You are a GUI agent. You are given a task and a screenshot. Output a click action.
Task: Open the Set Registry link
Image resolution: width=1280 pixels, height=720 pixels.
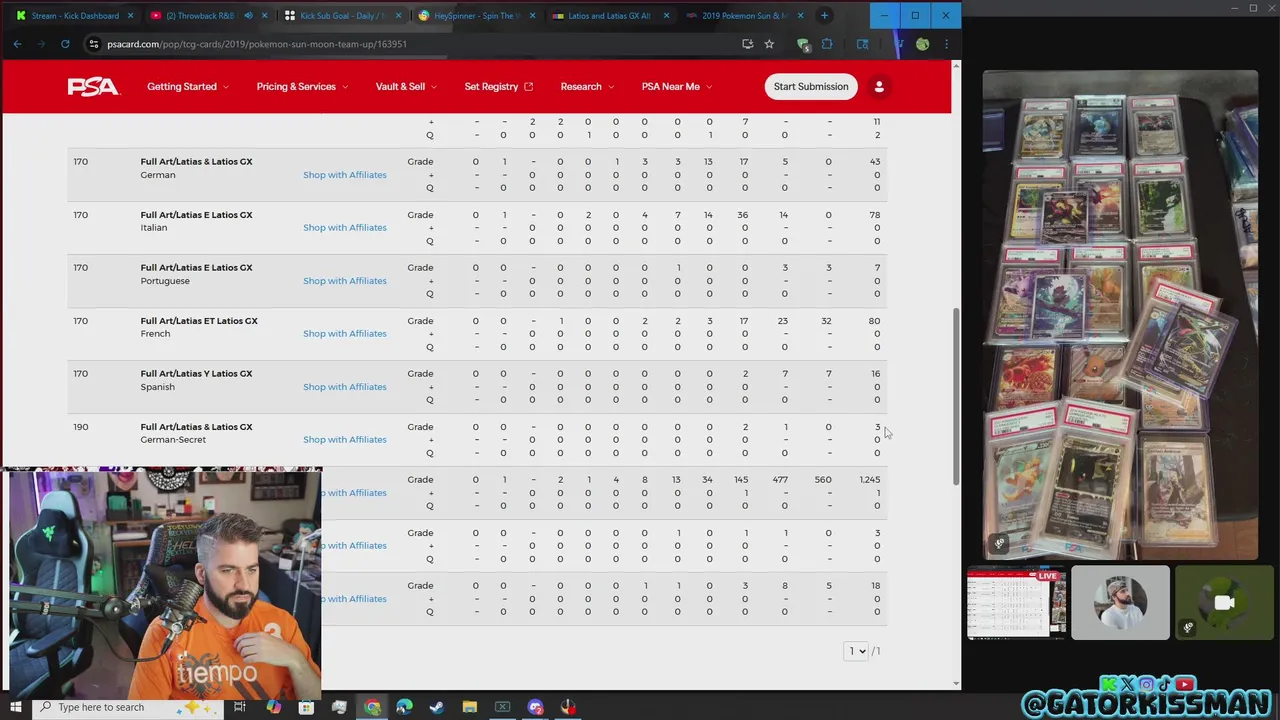tap(498, 87)
